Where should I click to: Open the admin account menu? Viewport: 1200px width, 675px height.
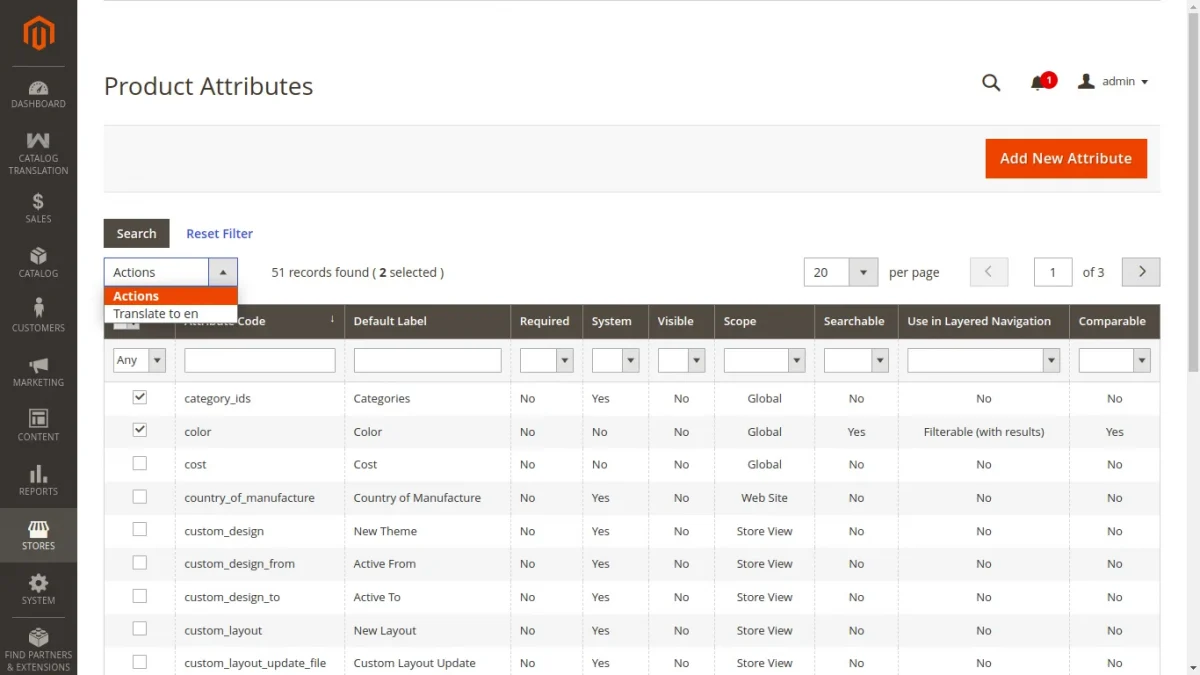pos(1113,81)
